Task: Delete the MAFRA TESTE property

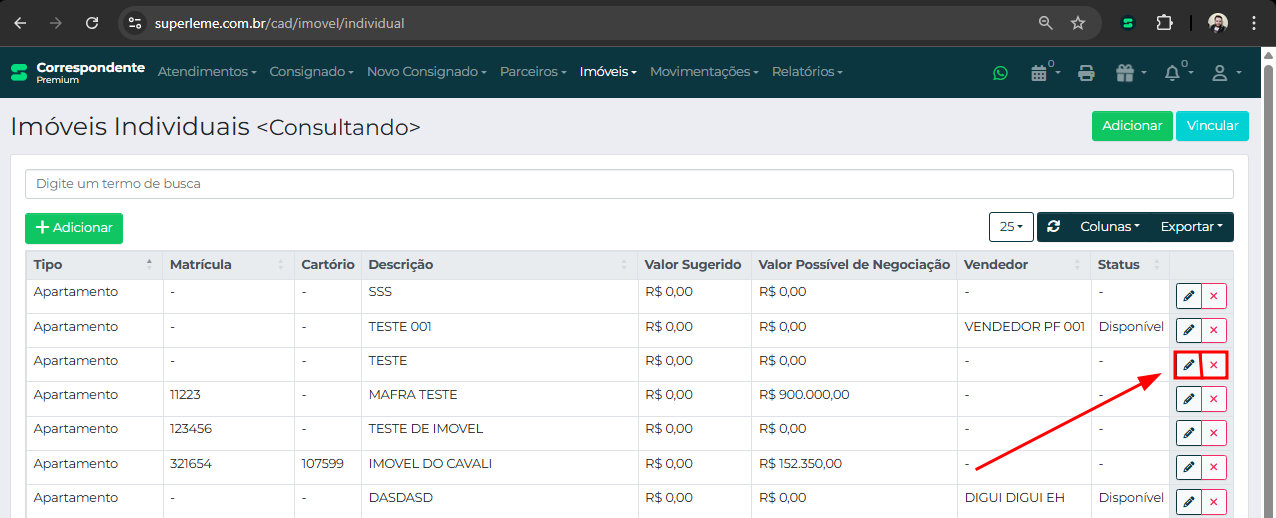Action: pyautogui.click(x=1214, y=399)
